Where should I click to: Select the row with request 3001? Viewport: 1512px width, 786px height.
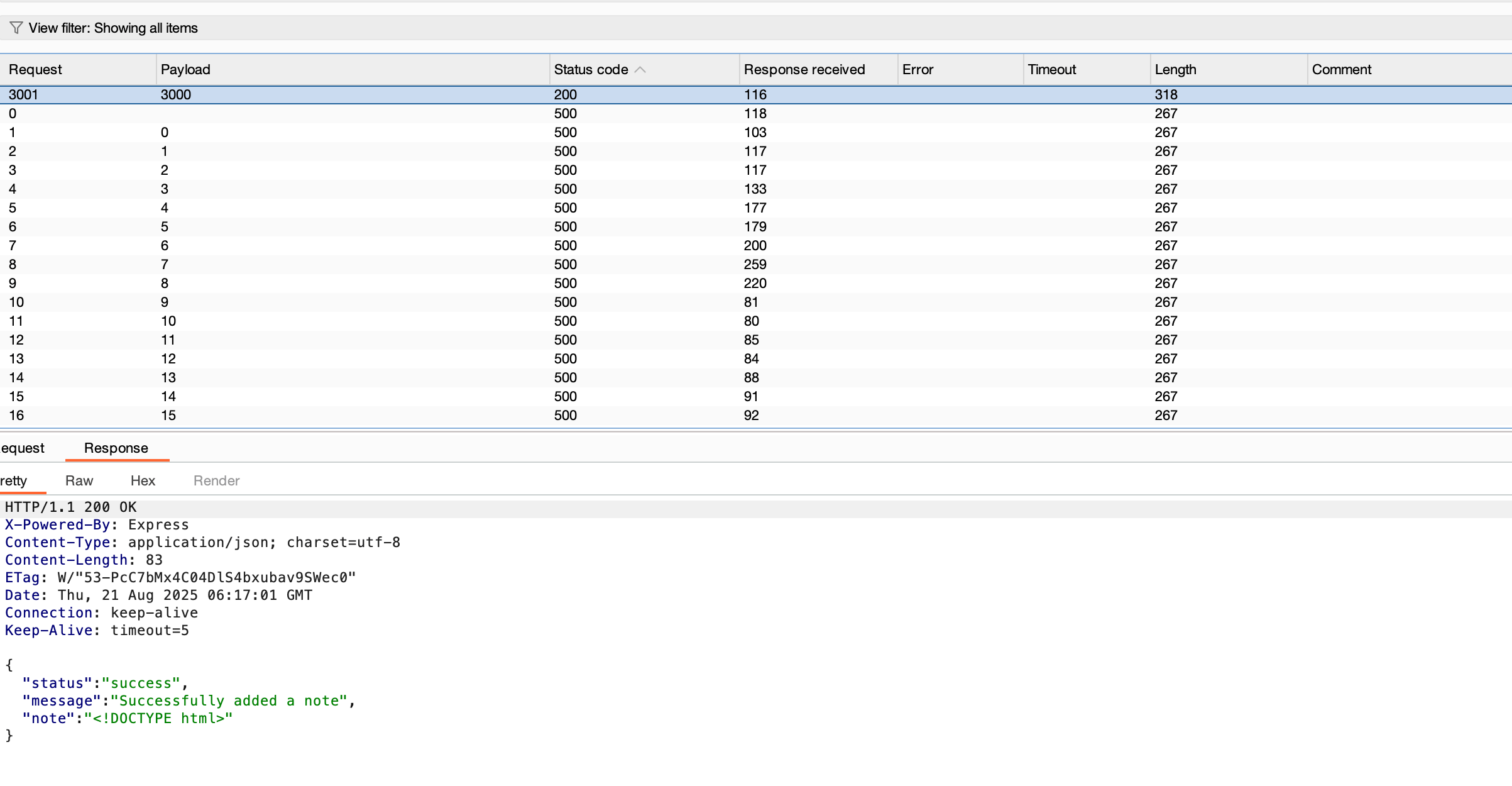756,94
